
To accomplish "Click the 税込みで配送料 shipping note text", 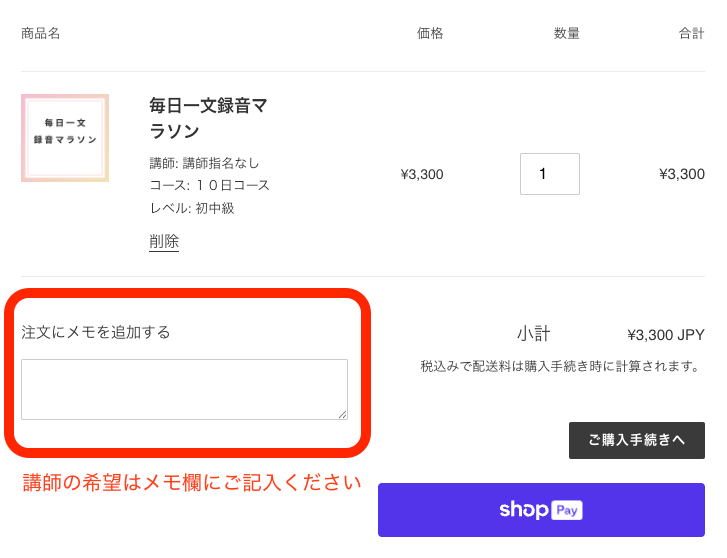I will pos(560,366).
